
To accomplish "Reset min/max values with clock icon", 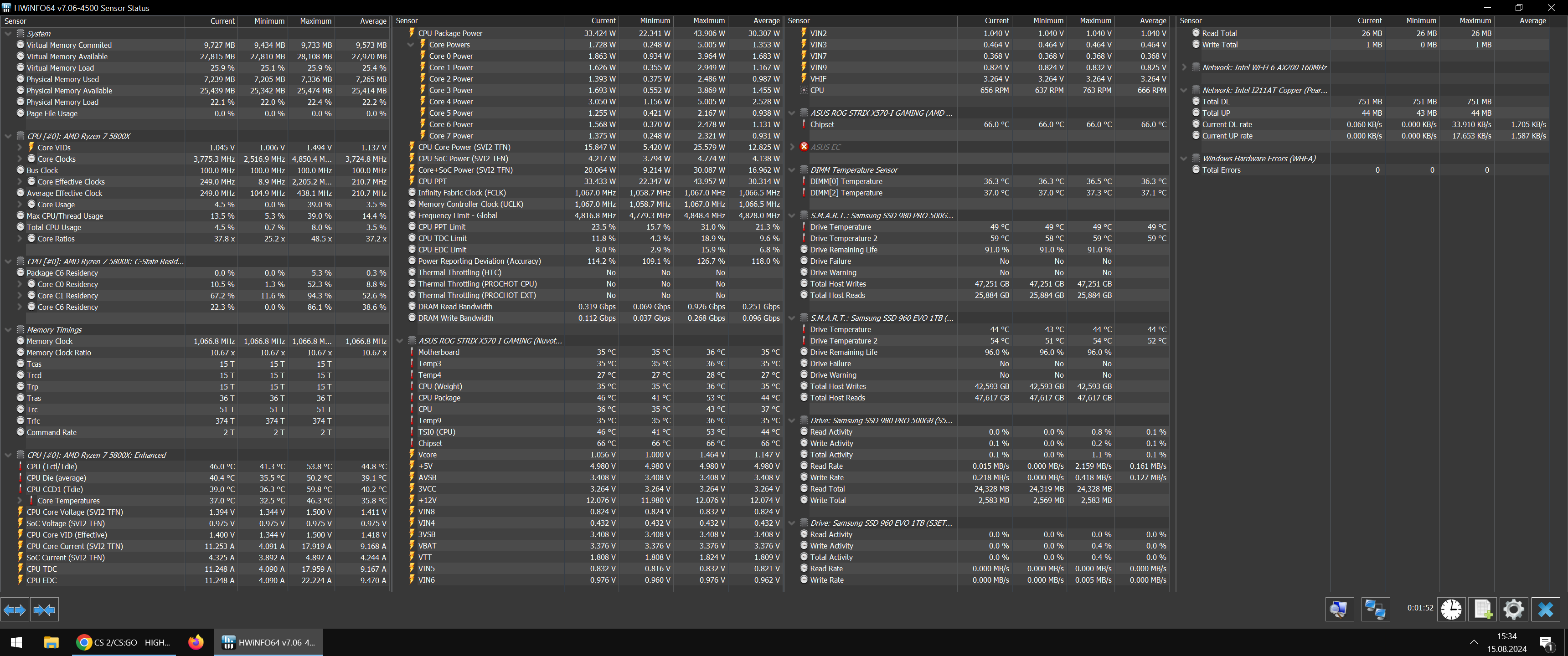I will pos(1451,609).
